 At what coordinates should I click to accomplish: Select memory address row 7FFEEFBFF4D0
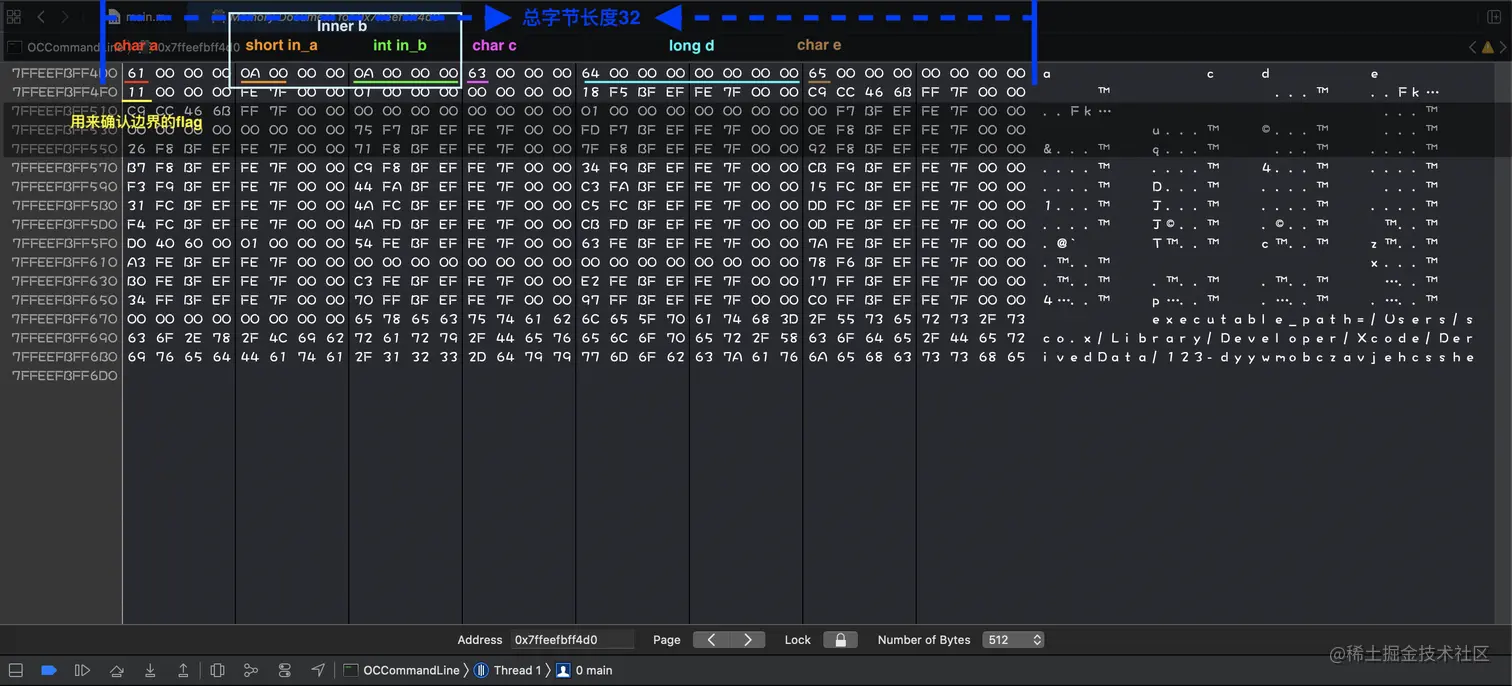click(x=64, y=73)
